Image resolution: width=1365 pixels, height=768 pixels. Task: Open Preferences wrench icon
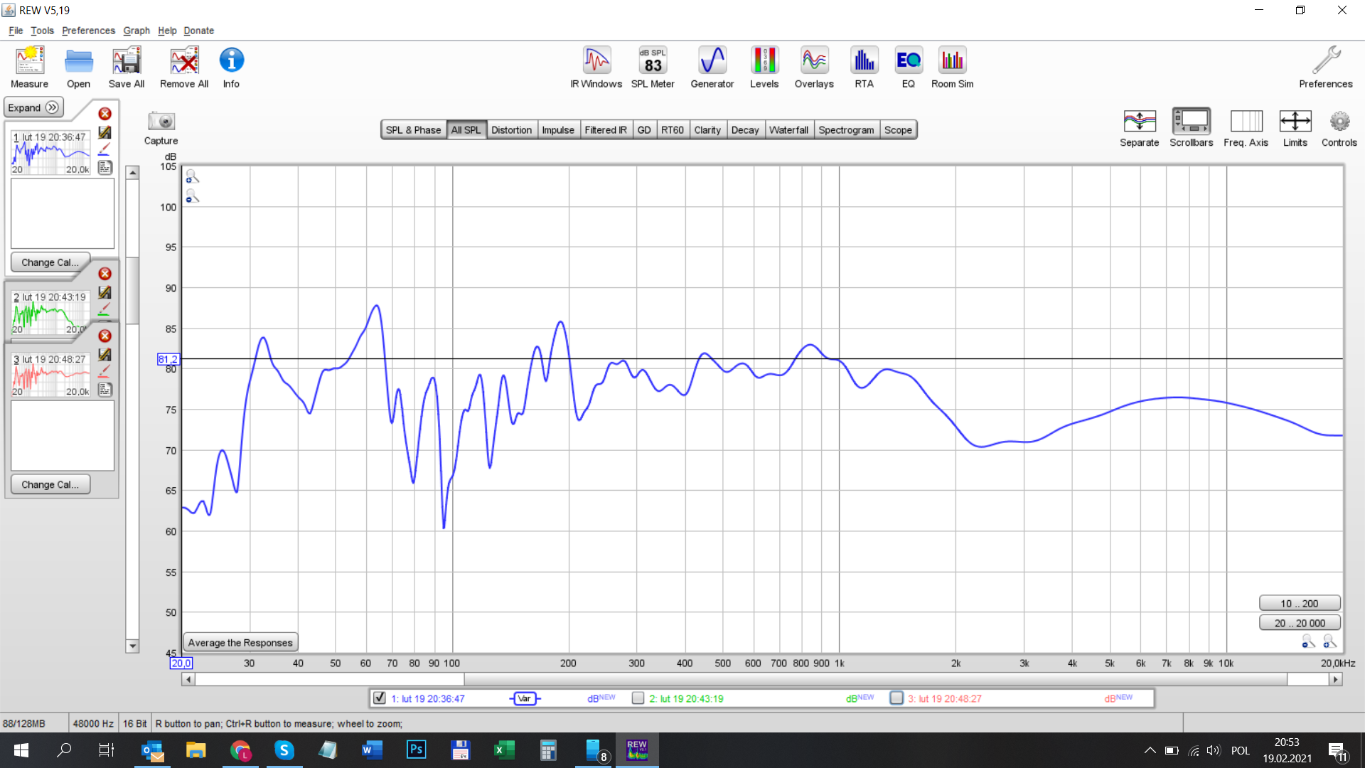point(1326,60)
